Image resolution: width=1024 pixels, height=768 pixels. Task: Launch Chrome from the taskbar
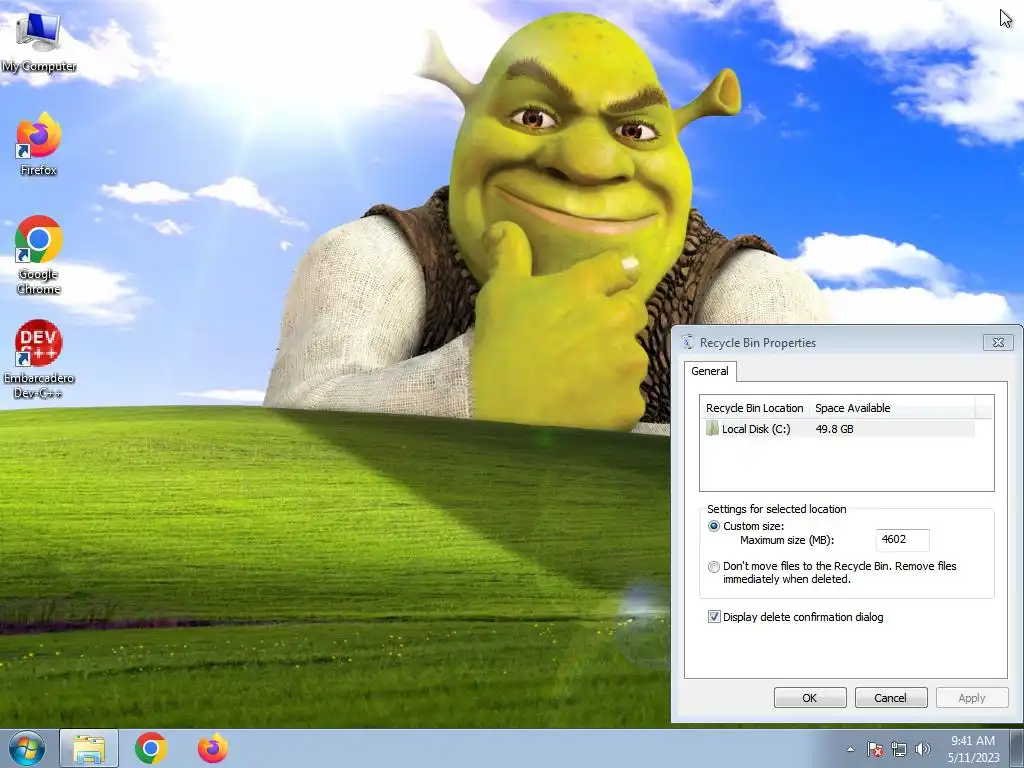pos(151,748)
